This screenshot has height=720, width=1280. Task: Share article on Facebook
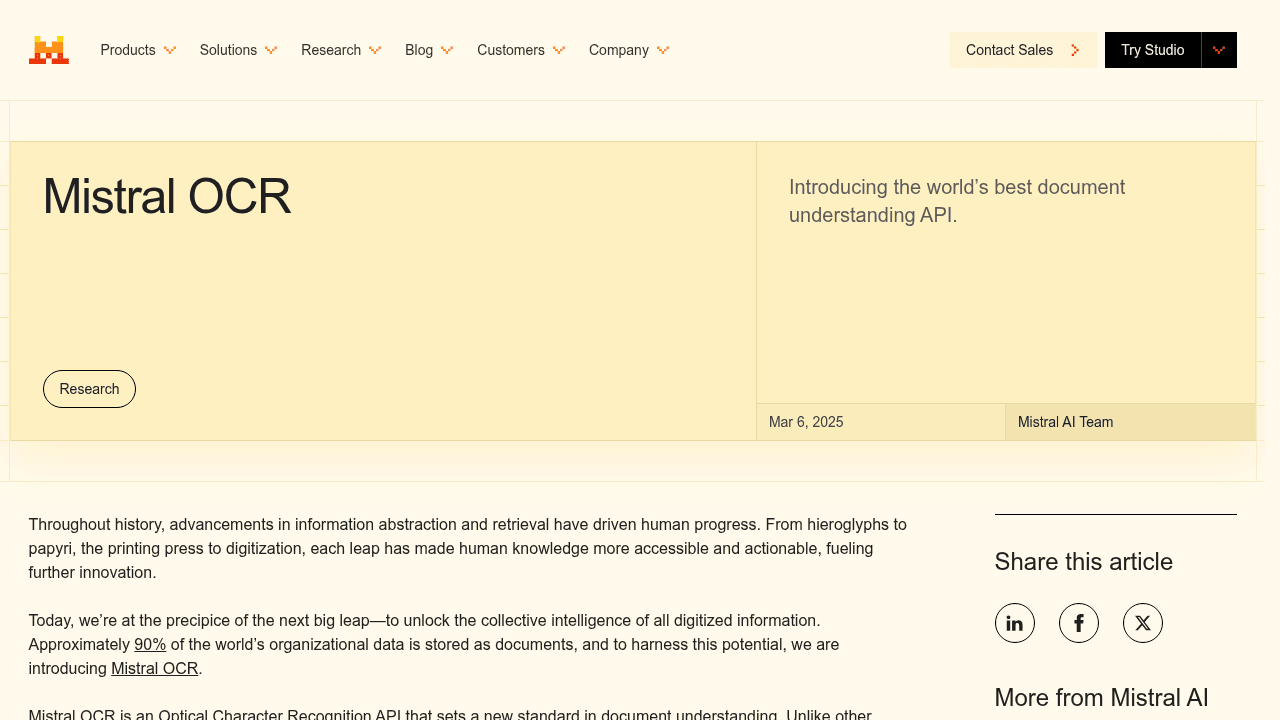click(x=1079, y=623)
